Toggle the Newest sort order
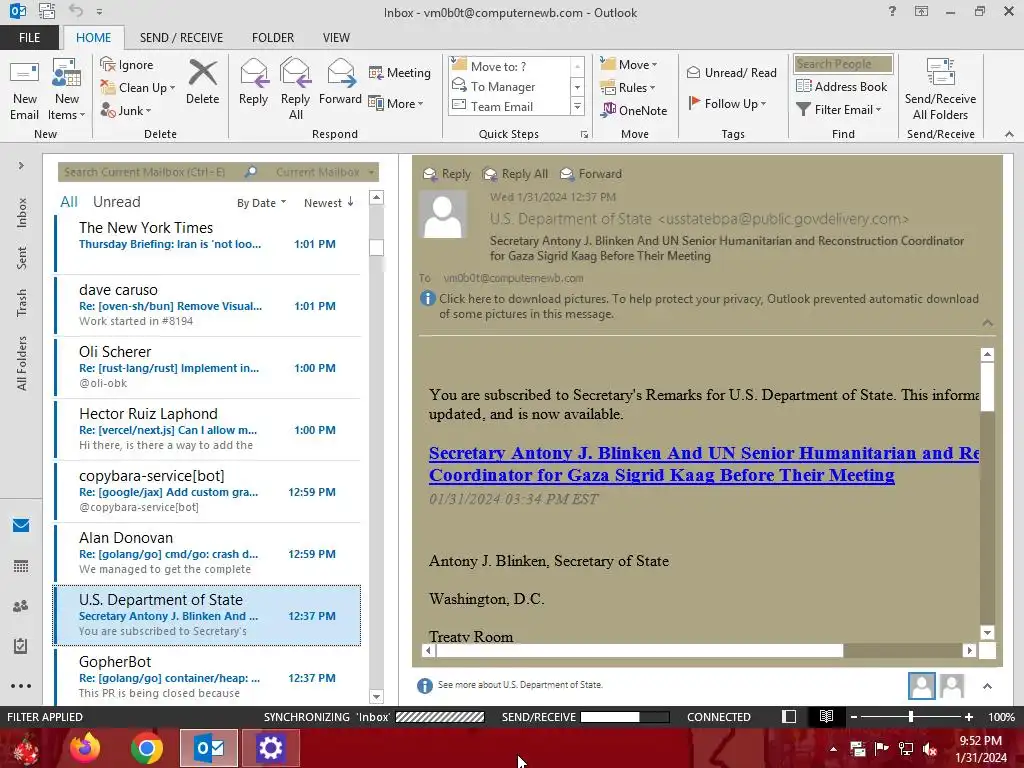This screenshot has width=1024, height=768. pyautogui.click(x=328, y=202)
